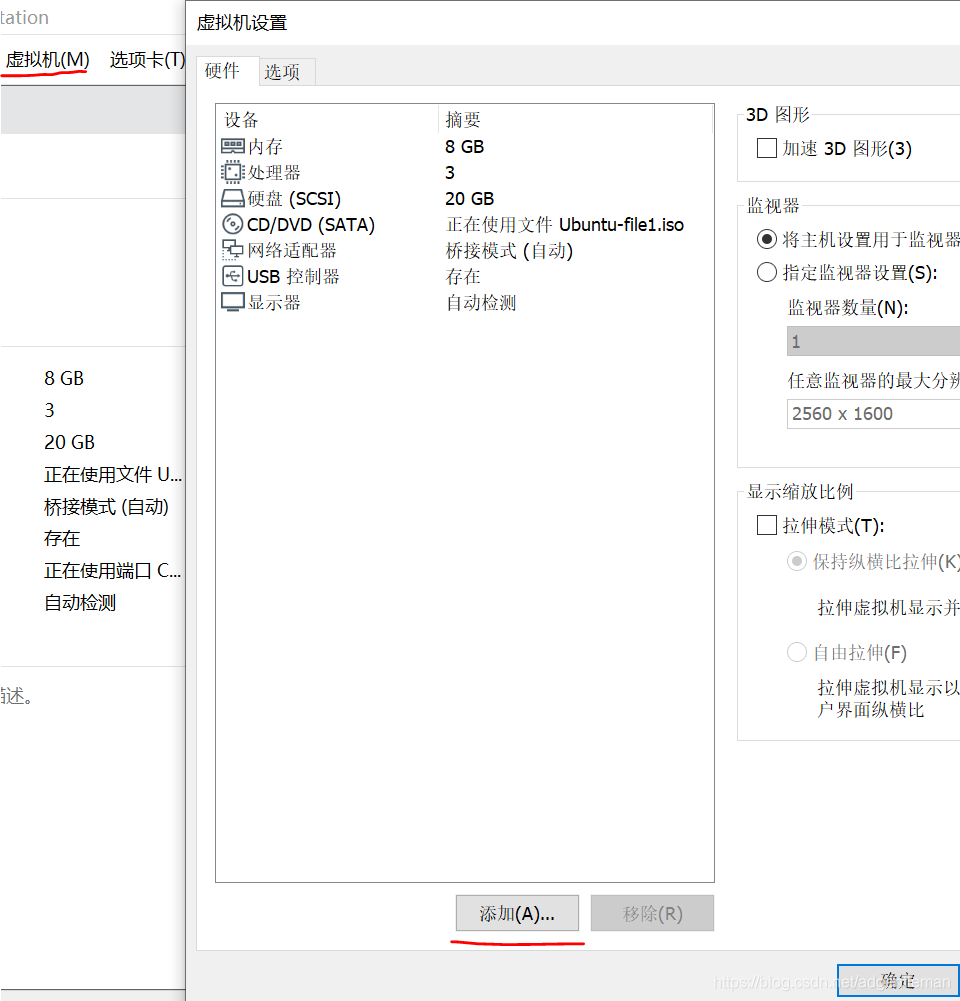Click the processor (处理器) chip icon
The height and width of the screenshot is (1001, 960).
pos(232,172)
